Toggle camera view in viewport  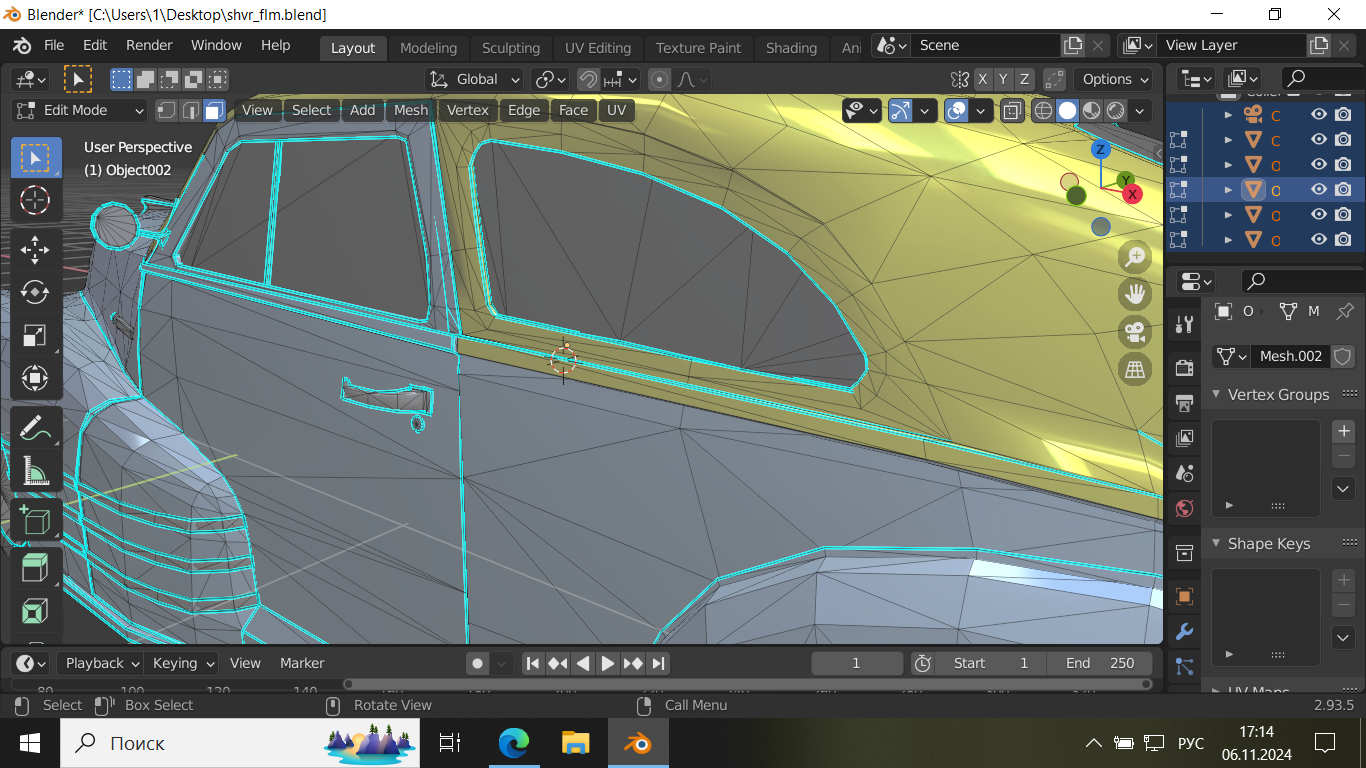click(x=1134, y=331)
